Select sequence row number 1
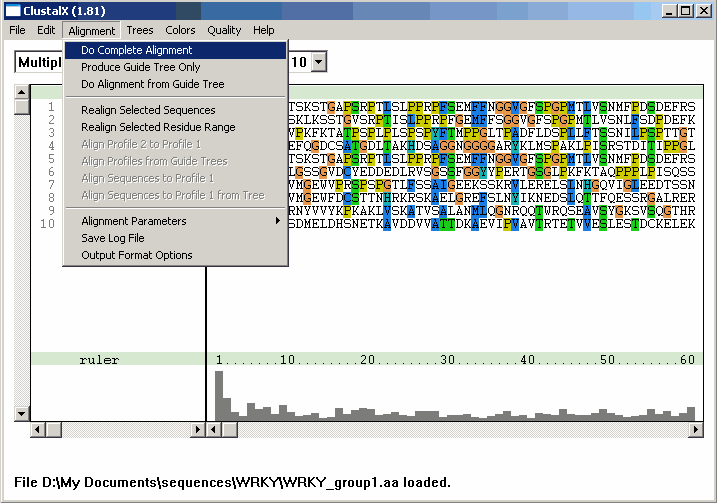 pos(51,107)
